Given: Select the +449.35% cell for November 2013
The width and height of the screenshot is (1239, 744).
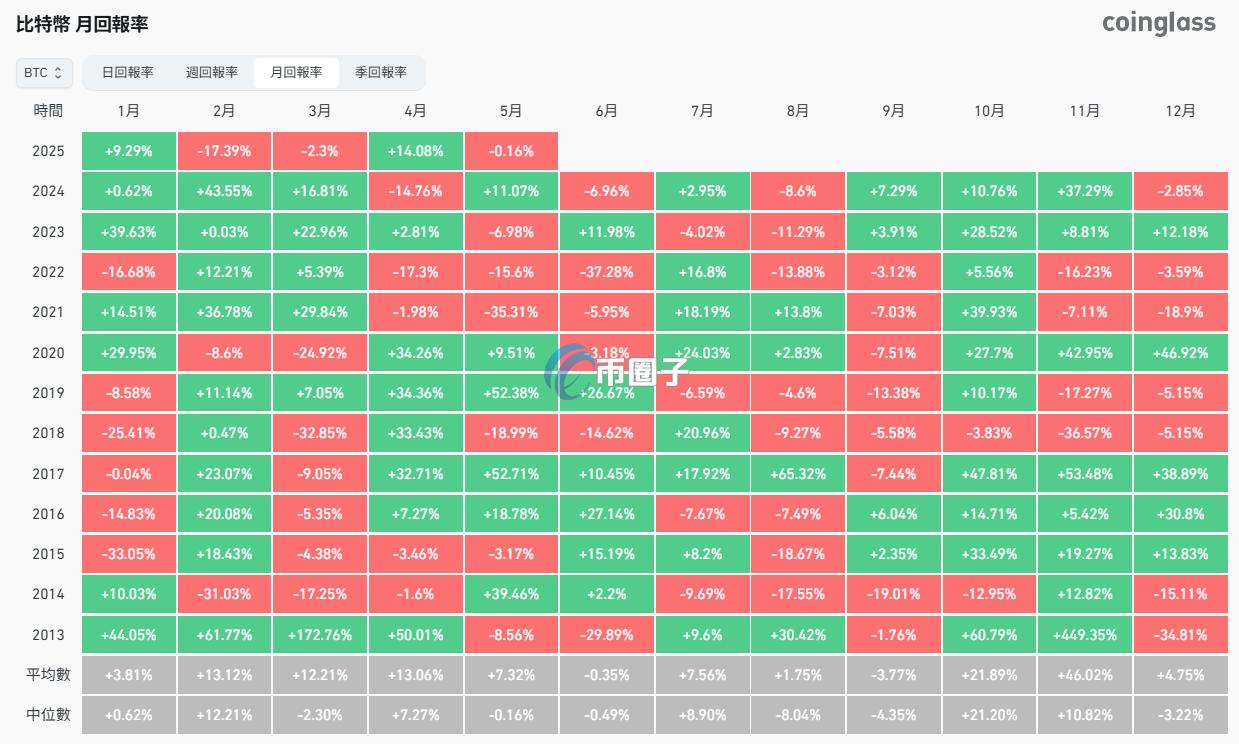Looking at the screenshot, I should click(1084, 634).
